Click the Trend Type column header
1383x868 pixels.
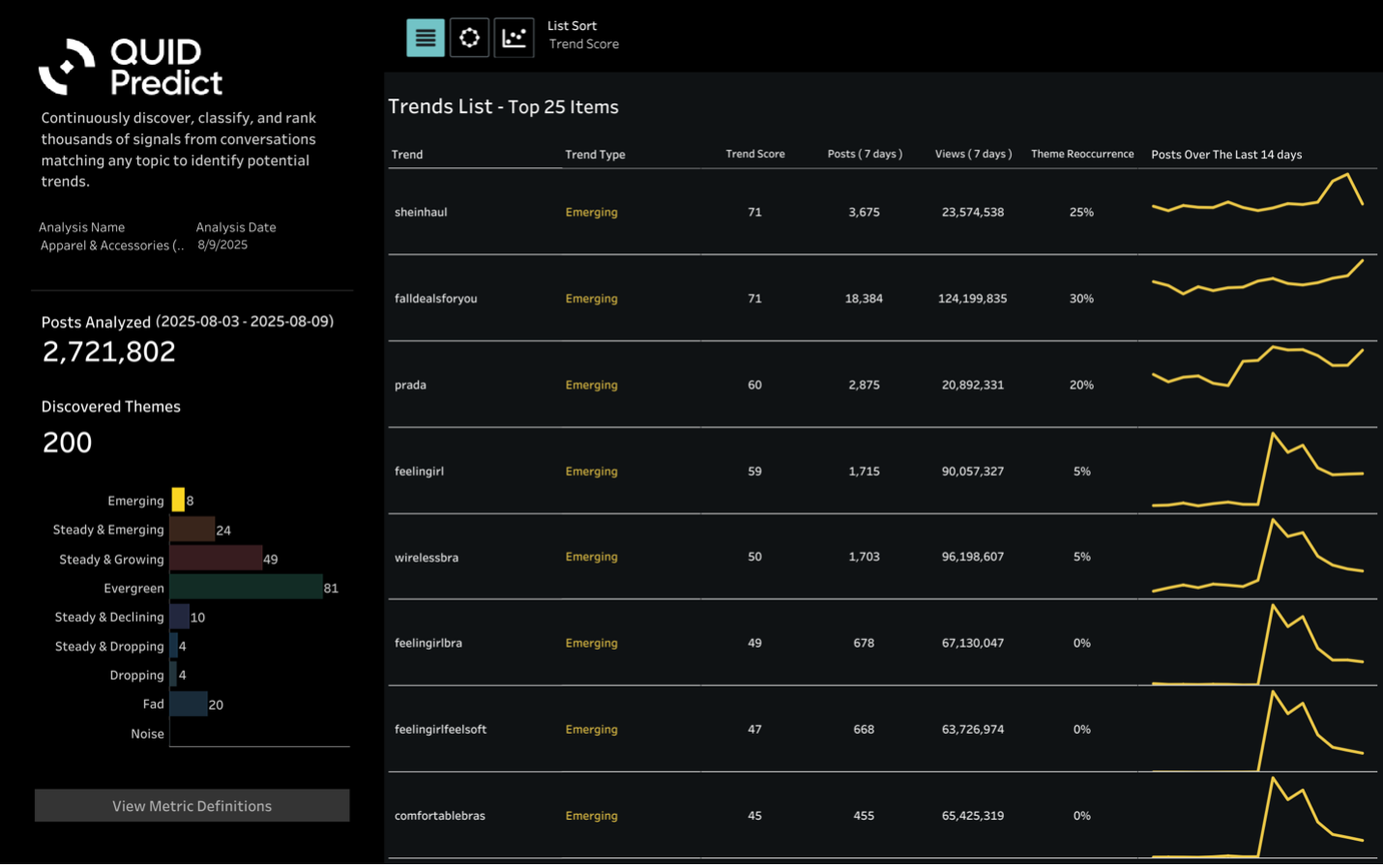tap(595, 155)
